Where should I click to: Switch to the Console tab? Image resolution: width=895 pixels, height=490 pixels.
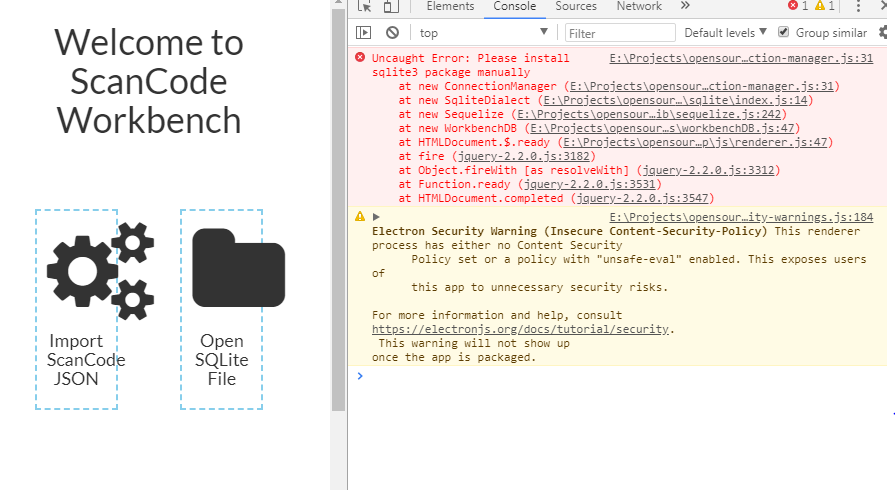coord(514,6)
